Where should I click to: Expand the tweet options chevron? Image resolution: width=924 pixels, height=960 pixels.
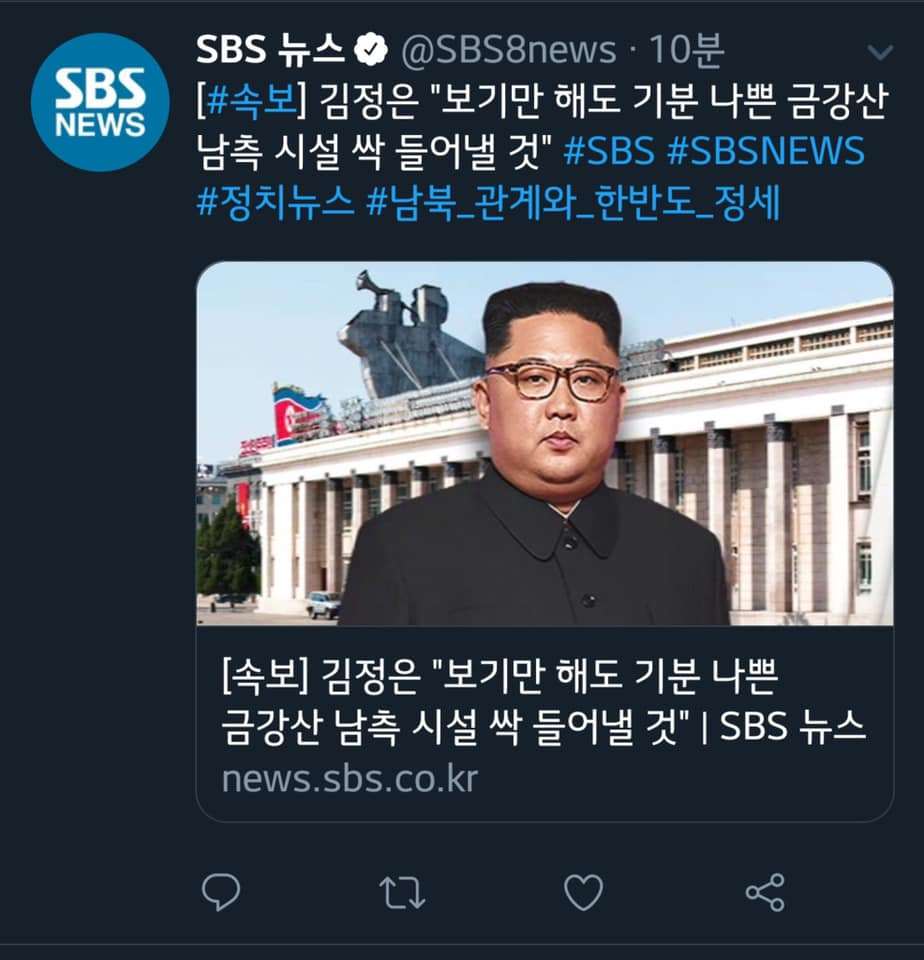coord(881,52)
